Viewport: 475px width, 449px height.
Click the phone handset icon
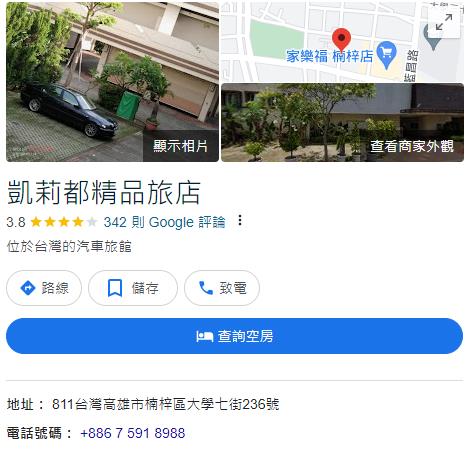click(x=206, y=288)
